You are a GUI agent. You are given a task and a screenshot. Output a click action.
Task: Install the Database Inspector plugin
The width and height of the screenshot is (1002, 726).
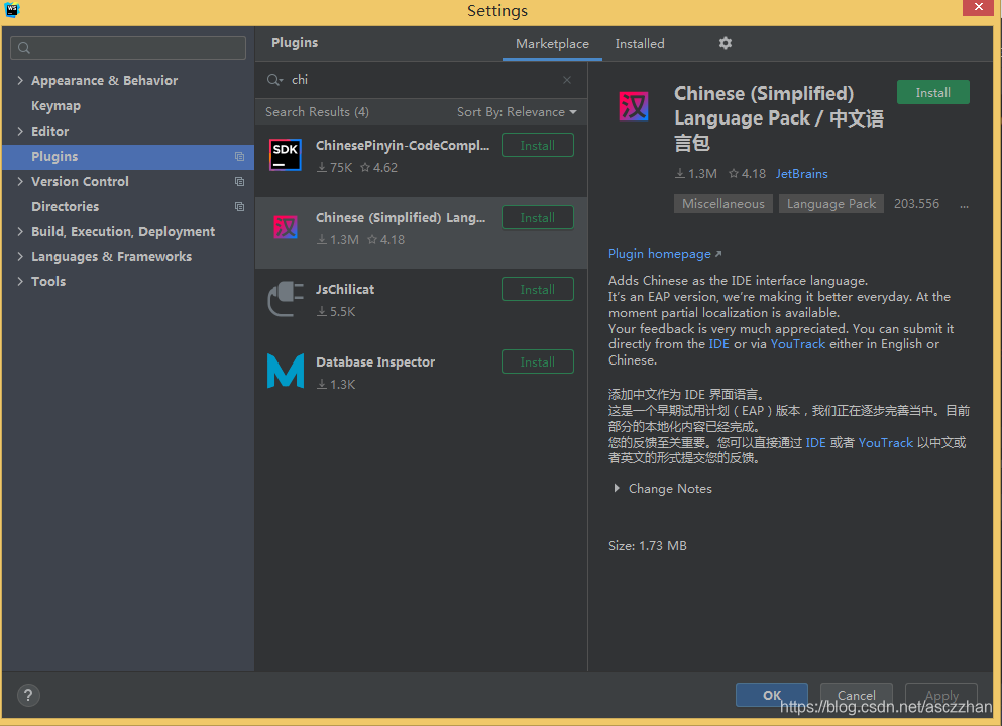pyautogui.click(x=537, y=362)
